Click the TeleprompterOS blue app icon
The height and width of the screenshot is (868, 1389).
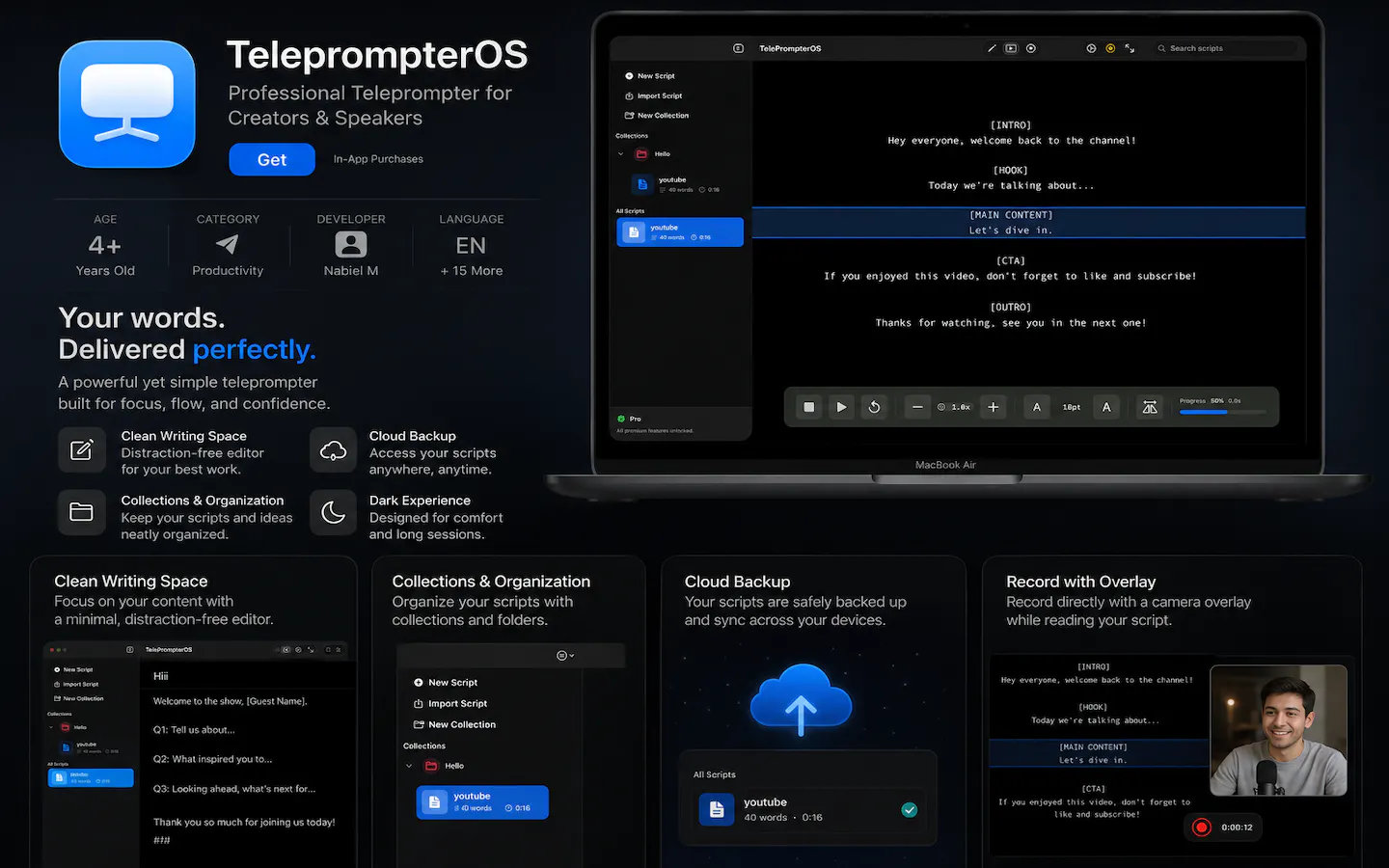coord(127,104)
